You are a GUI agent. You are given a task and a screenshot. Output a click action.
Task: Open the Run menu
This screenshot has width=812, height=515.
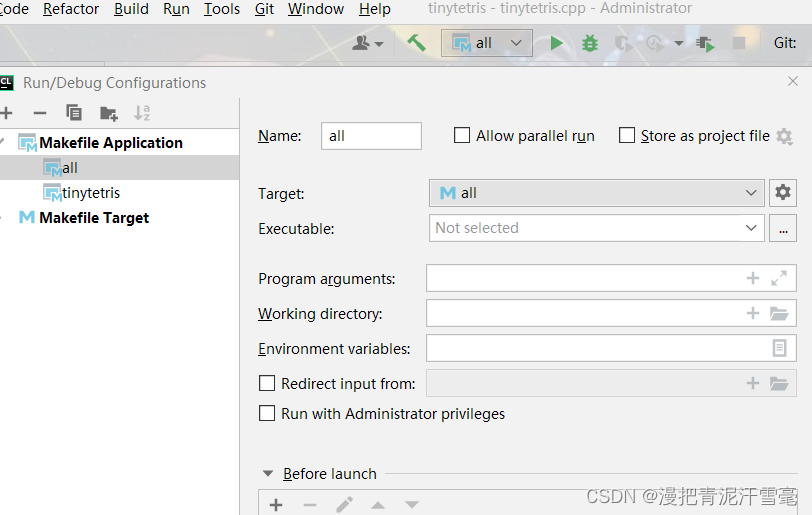177,9
